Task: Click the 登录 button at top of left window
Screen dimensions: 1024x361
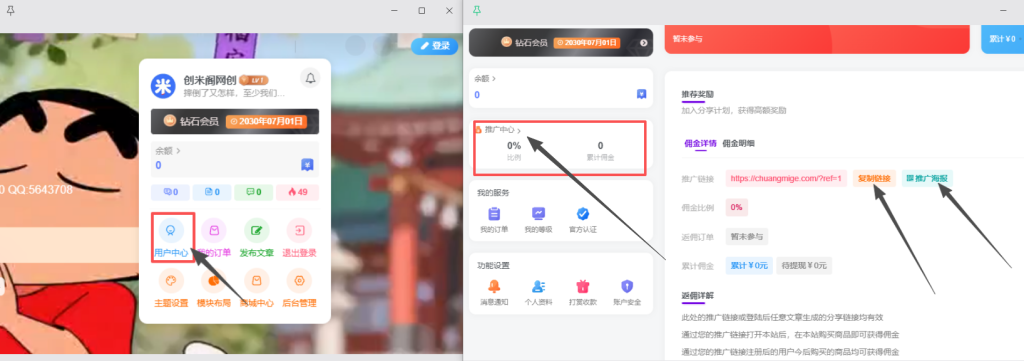Action: click(435, 46)
